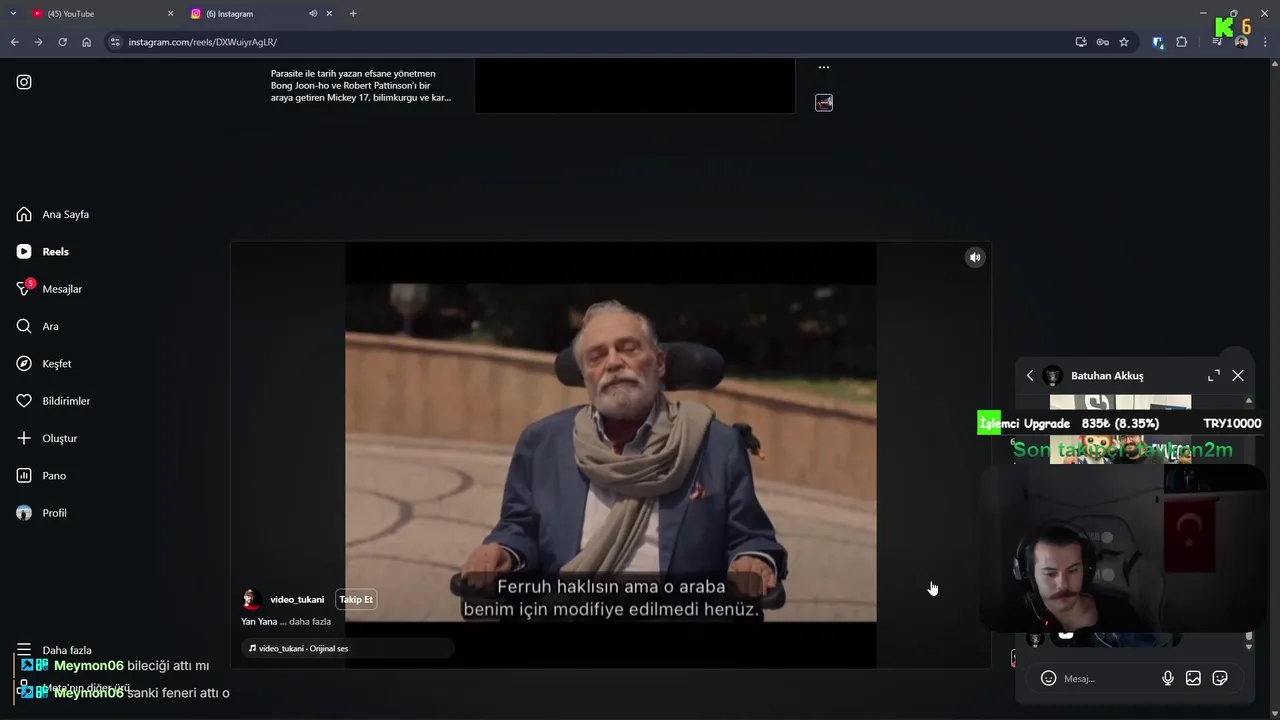Click the audio thumbnail of previous reel
1280x720 pixels.
click(x=824, y=103)
